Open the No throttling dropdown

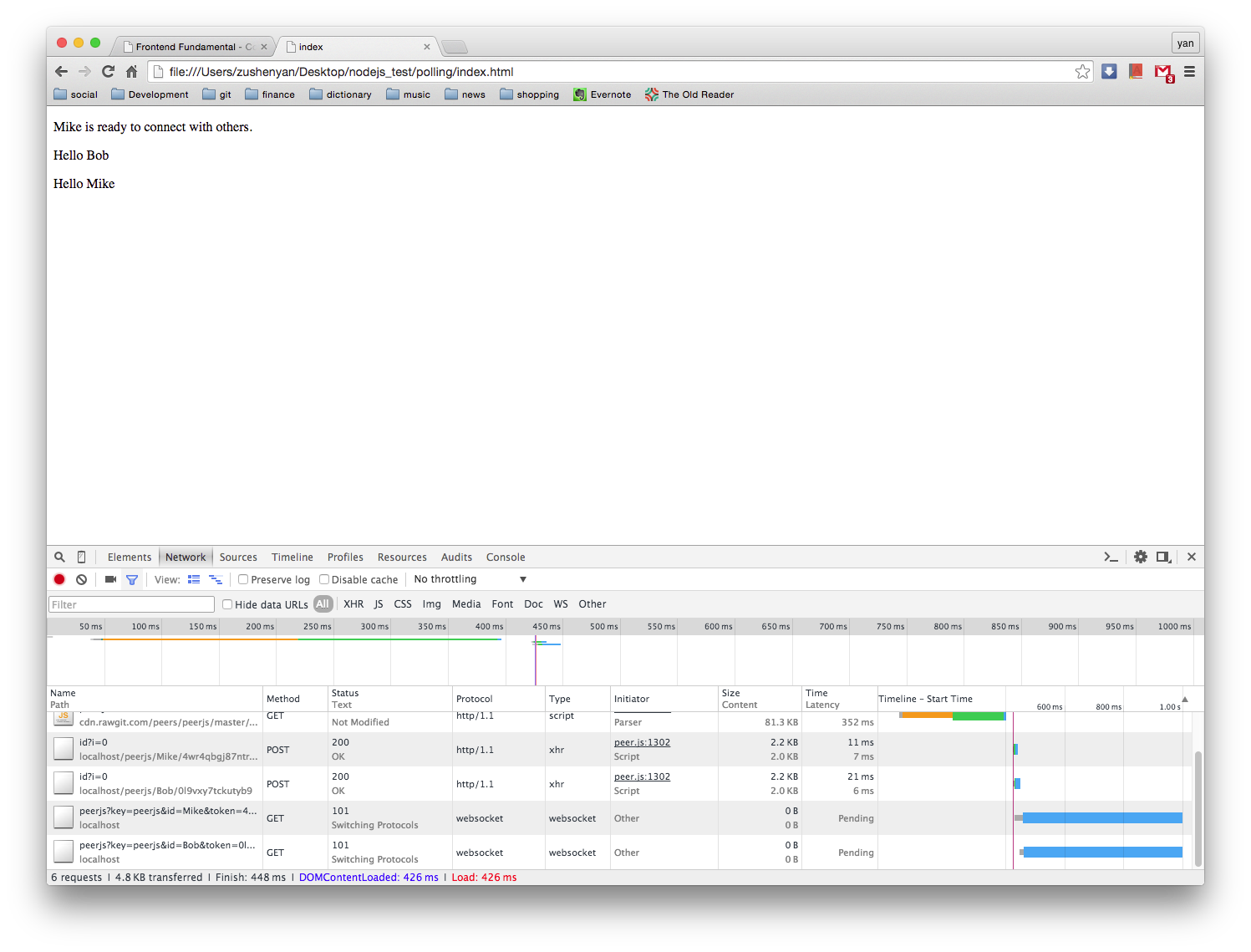click(470, 579)
